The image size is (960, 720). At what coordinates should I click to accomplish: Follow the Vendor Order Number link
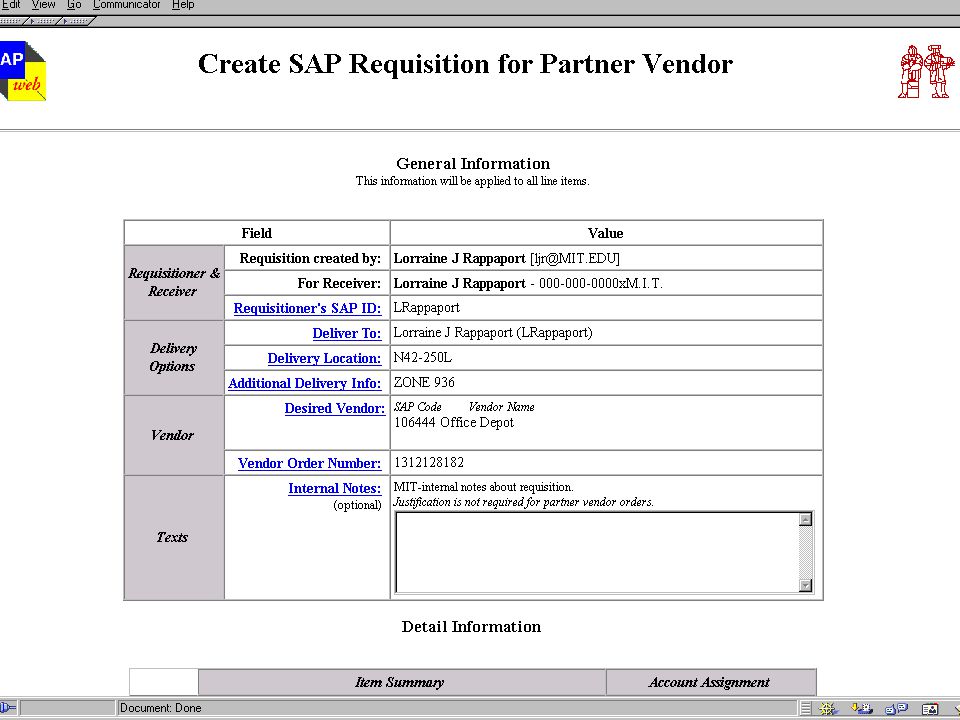click(310, 463)
